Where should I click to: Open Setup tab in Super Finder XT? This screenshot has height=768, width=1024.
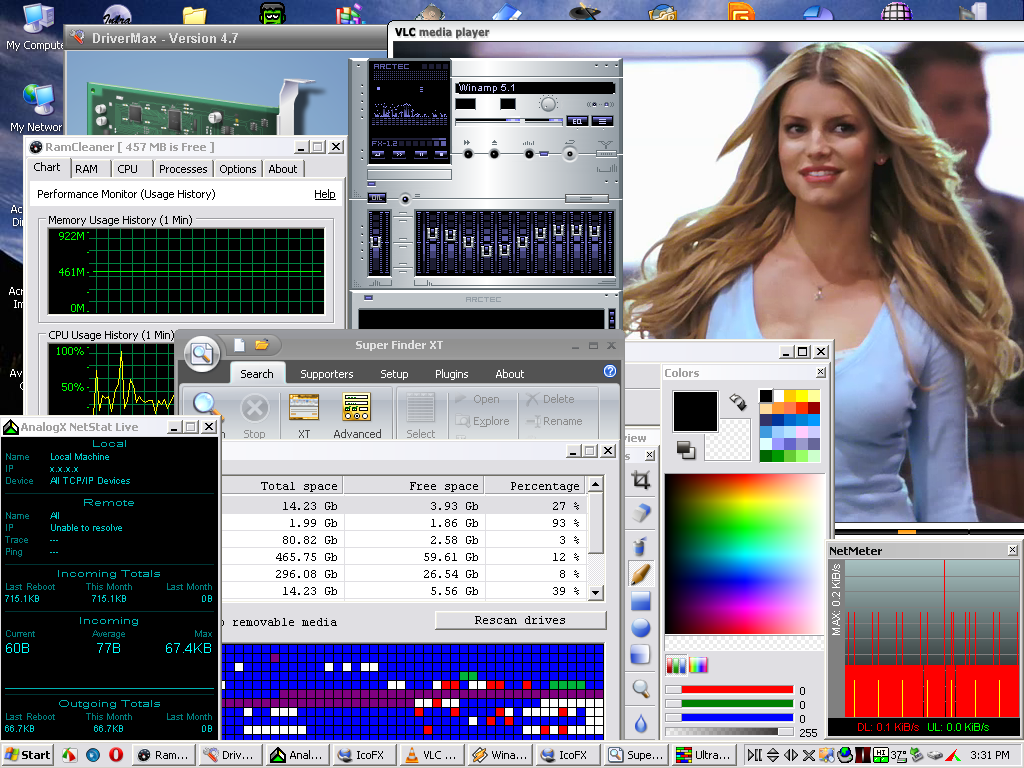coord(394,374)
